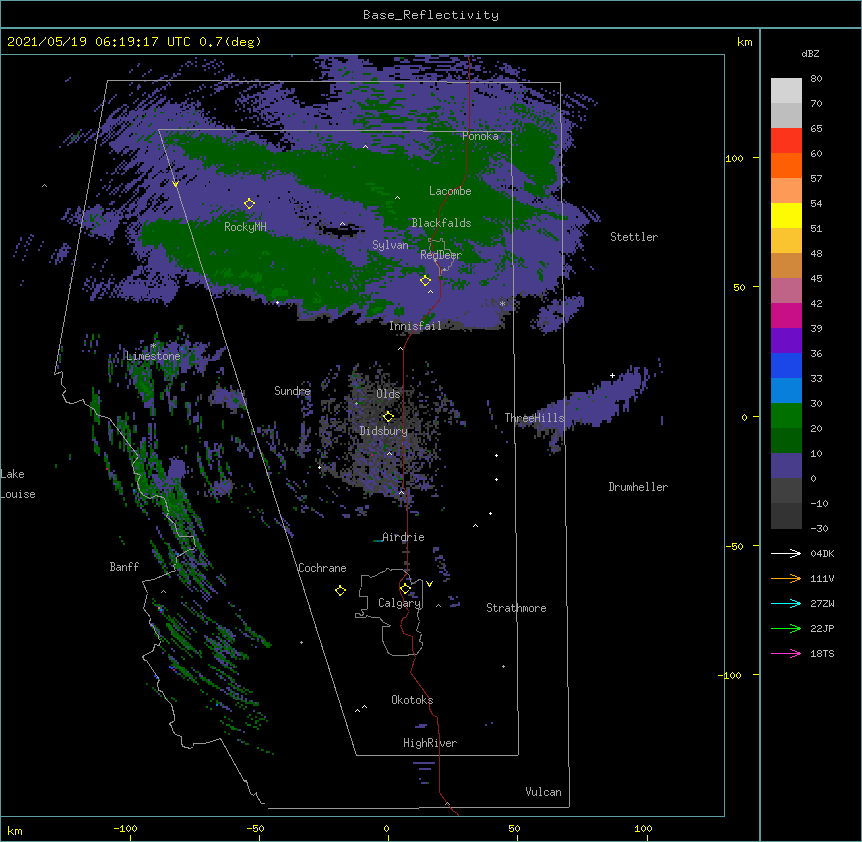This screenshot has width=862, height=842.
Task: Click the RockyMH label on the map
Action: [245, 227]
